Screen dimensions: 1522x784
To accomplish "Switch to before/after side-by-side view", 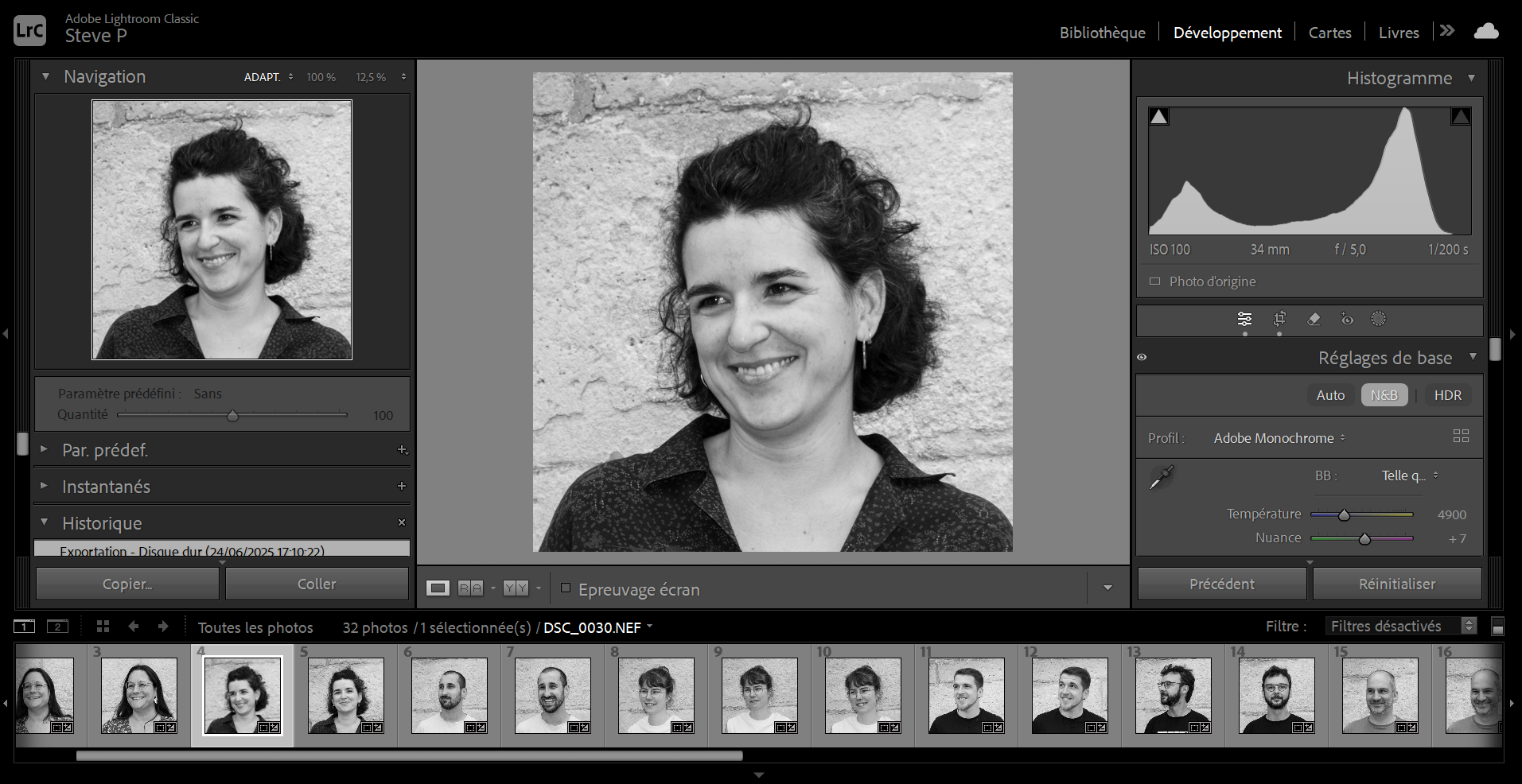I will 470,588.
